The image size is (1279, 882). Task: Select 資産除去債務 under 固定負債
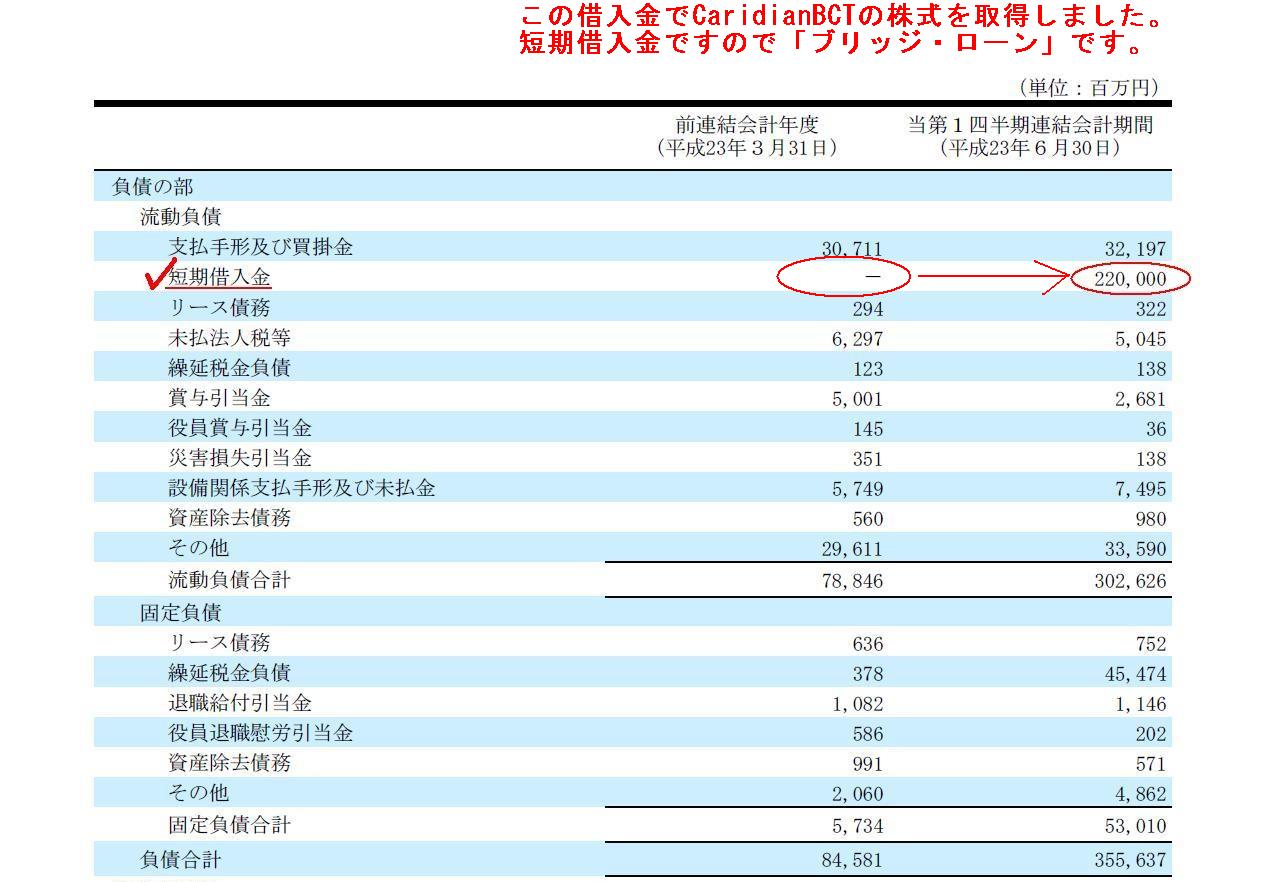(229, 763)
